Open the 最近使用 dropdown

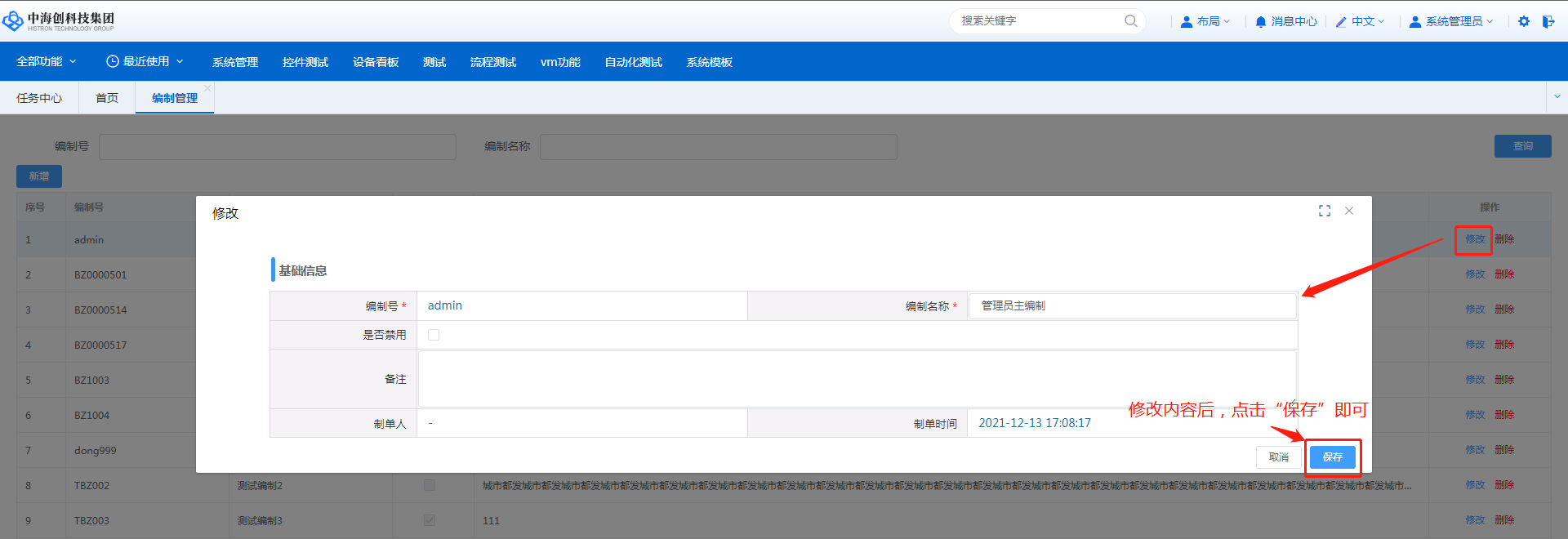[145, 61]
